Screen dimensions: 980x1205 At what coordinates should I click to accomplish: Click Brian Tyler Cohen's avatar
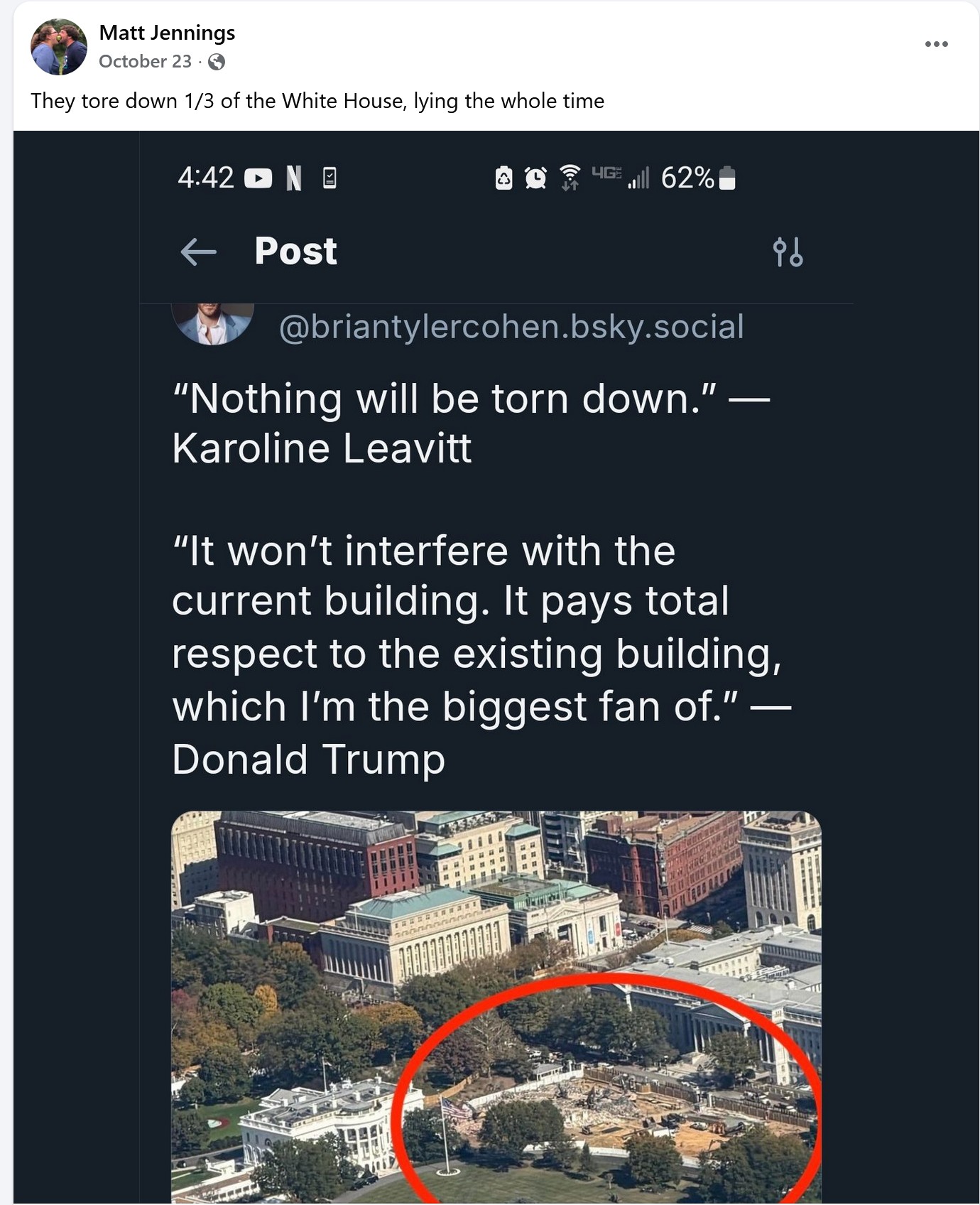[213, 324]
